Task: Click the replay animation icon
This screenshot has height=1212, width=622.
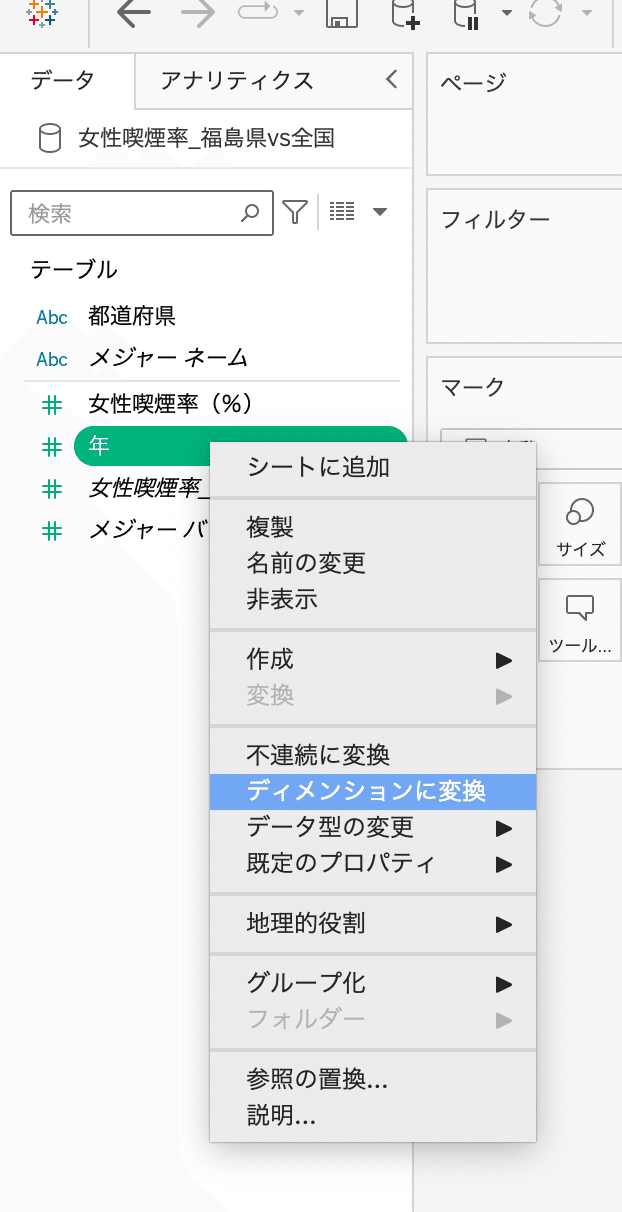Action: pyautogui.click(x=259, y=12)
